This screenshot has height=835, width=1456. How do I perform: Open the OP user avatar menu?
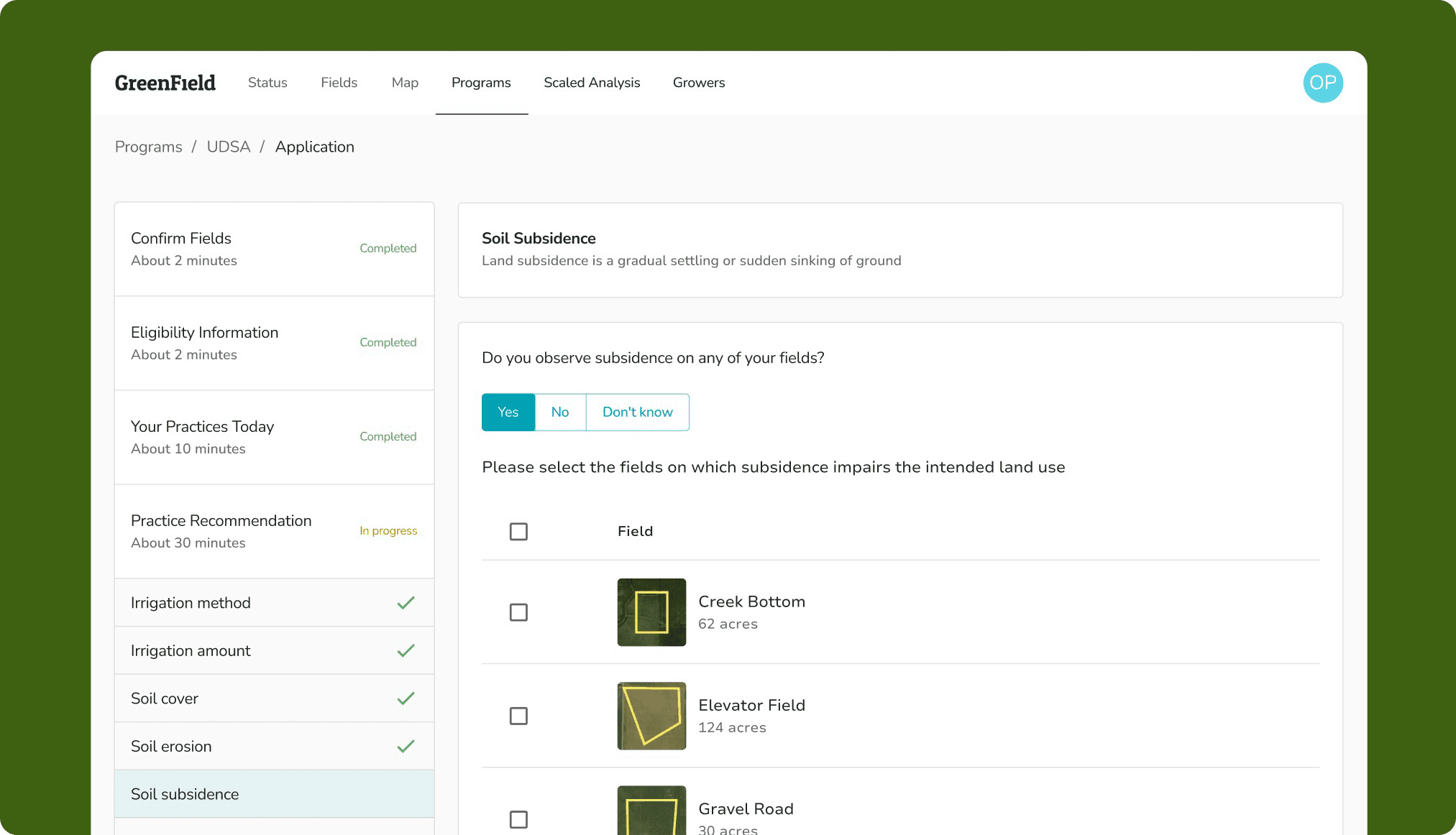(x=1323, y=83)
